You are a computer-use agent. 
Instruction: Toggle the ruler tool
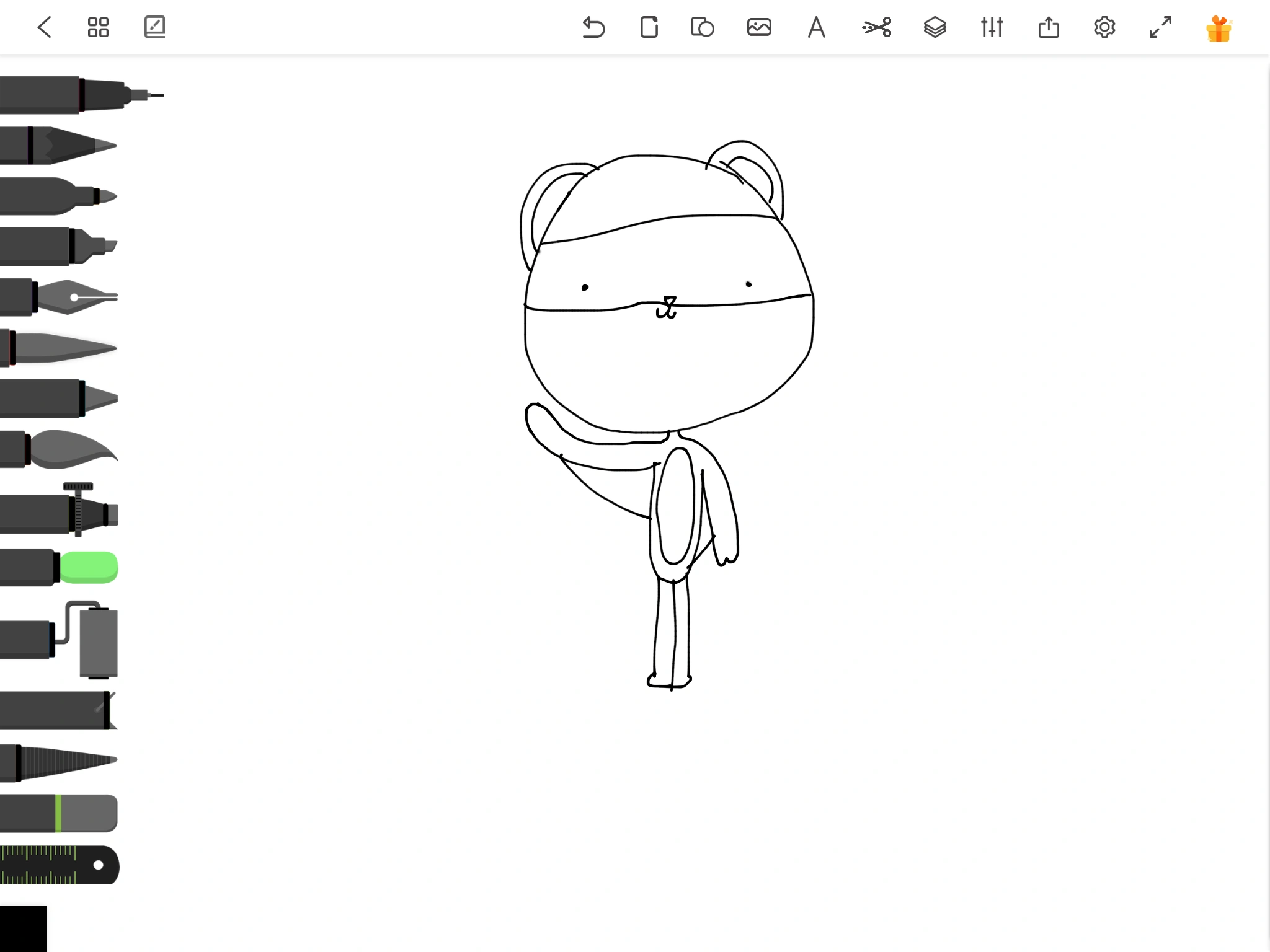point(59,865)
